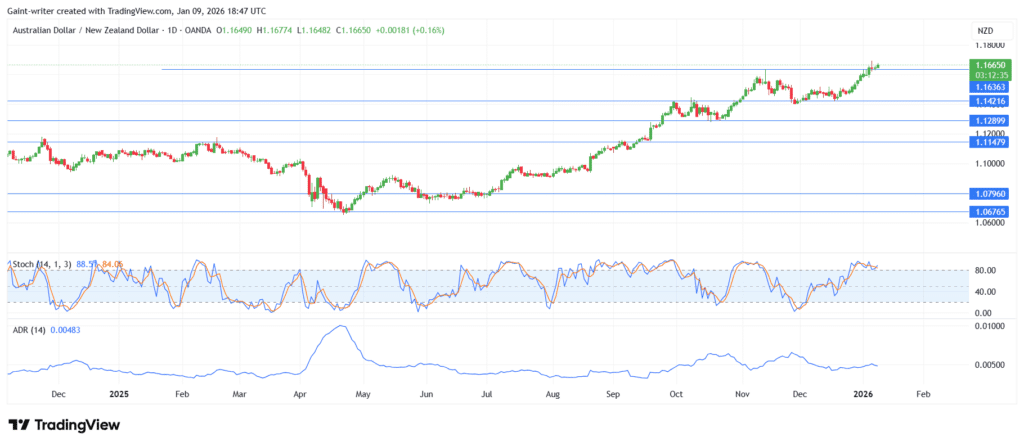Click the Nov label on time axis
The image size is (1024, 446).
click(741, 394)
